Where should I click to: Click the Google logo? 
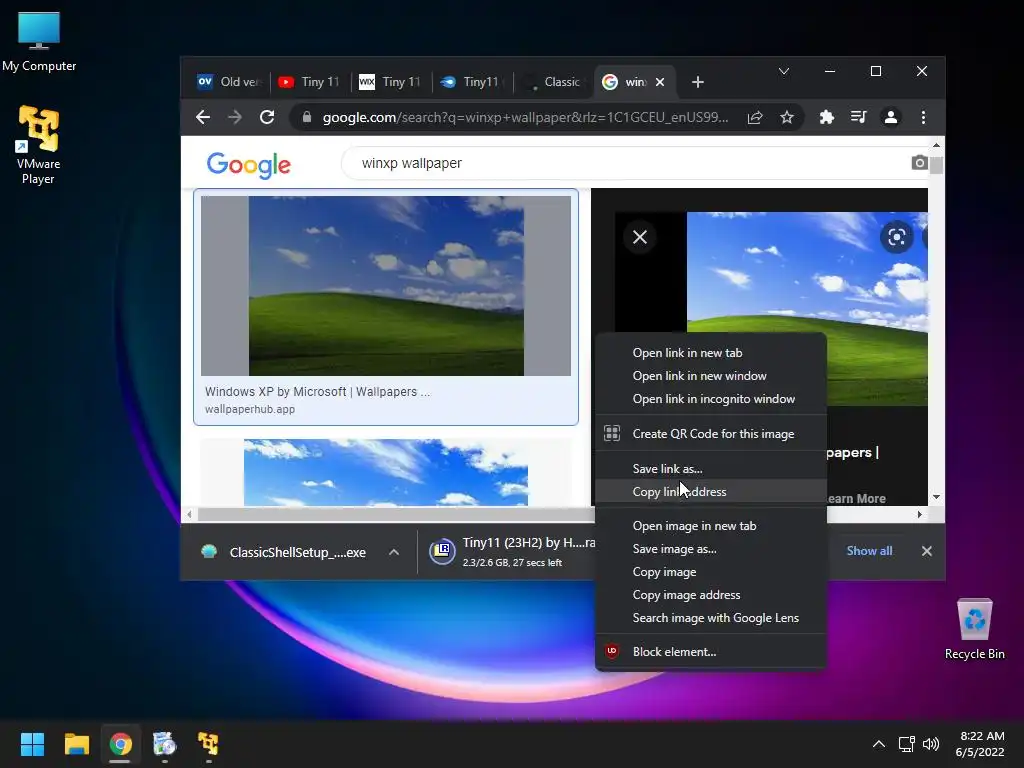click(248, 165)
